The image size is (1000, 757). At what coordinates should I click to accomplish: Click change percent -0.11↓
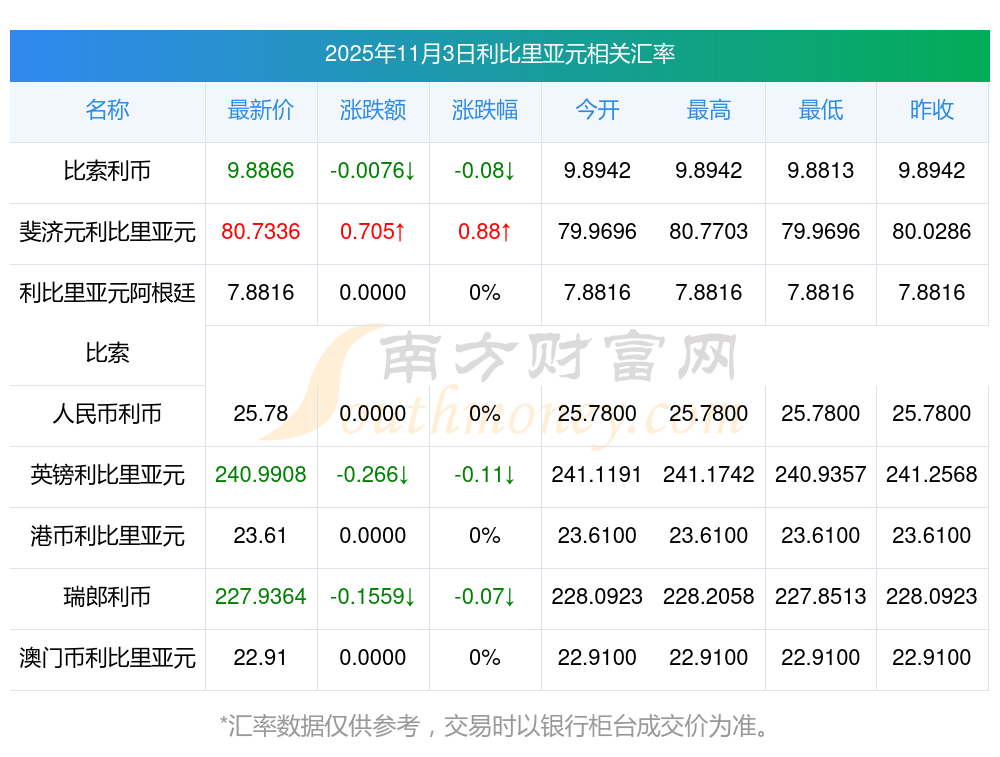click(x=485, y=474)
